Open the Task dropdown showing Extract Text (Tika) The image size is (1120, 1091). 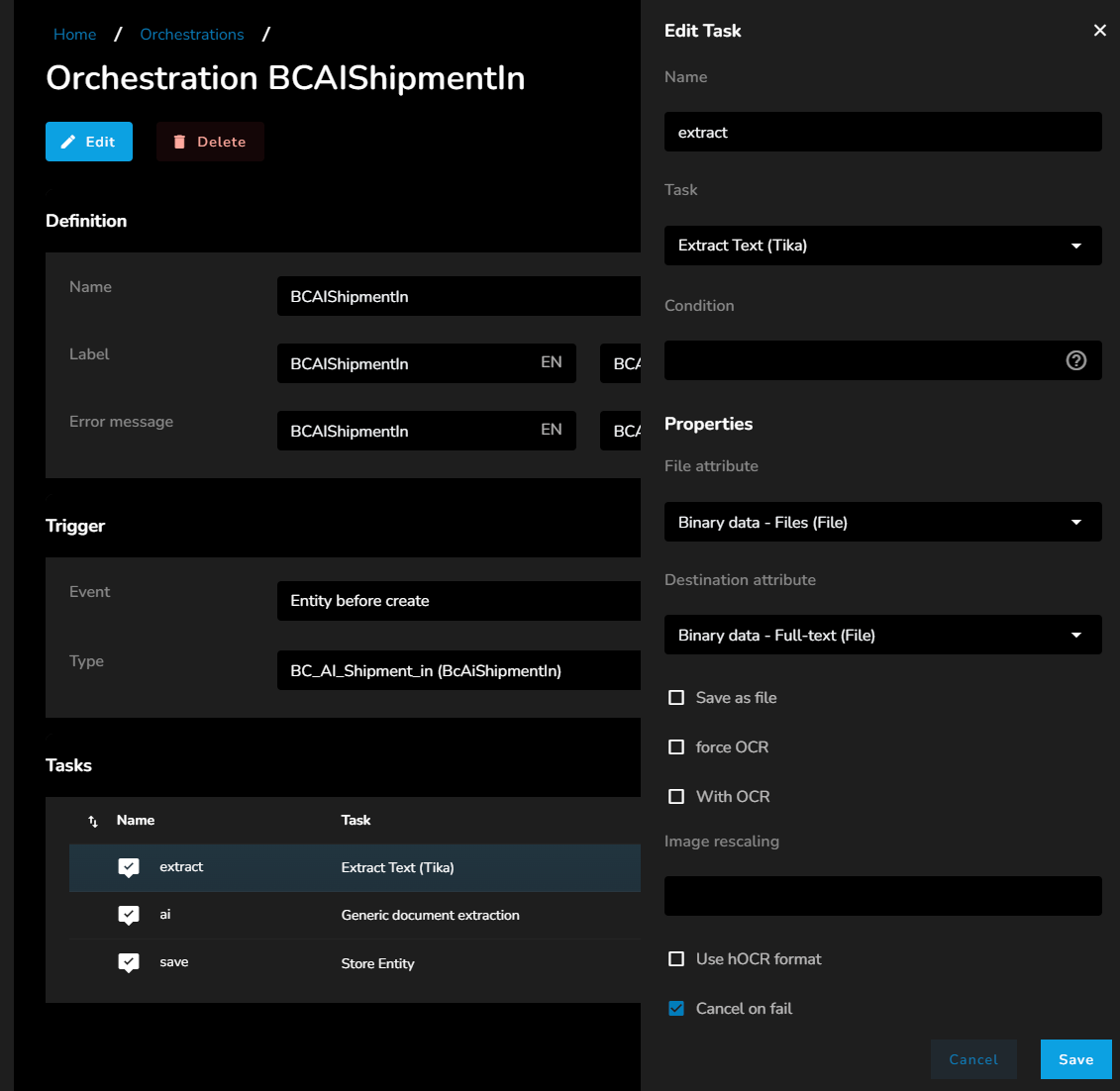pos(882,246)
